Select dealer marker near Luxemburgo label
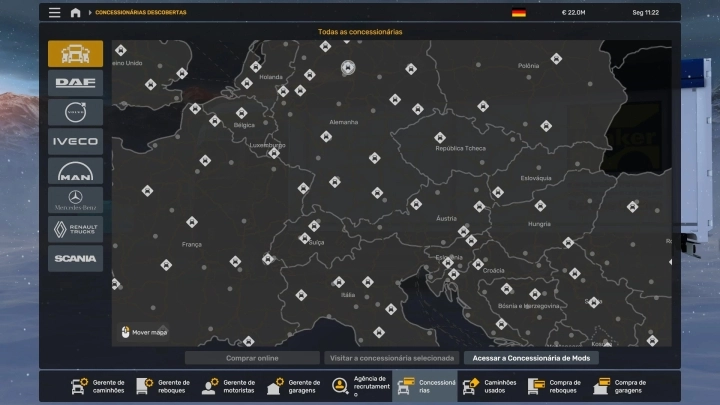The image size is (720, 405). click(274, 153)
